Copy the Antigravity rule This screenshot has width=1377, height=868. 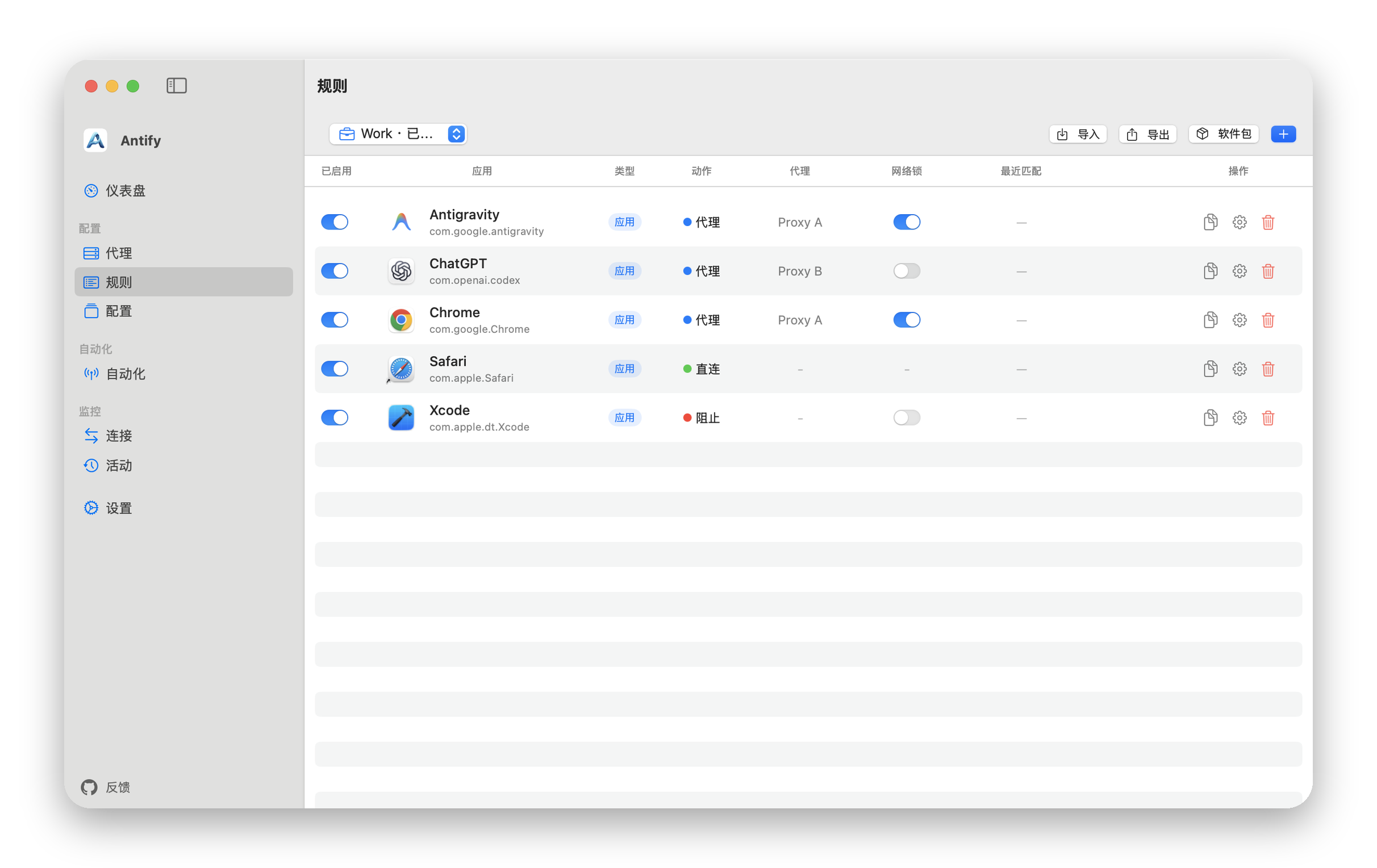pyautogui.click(x=1210, y=222)
